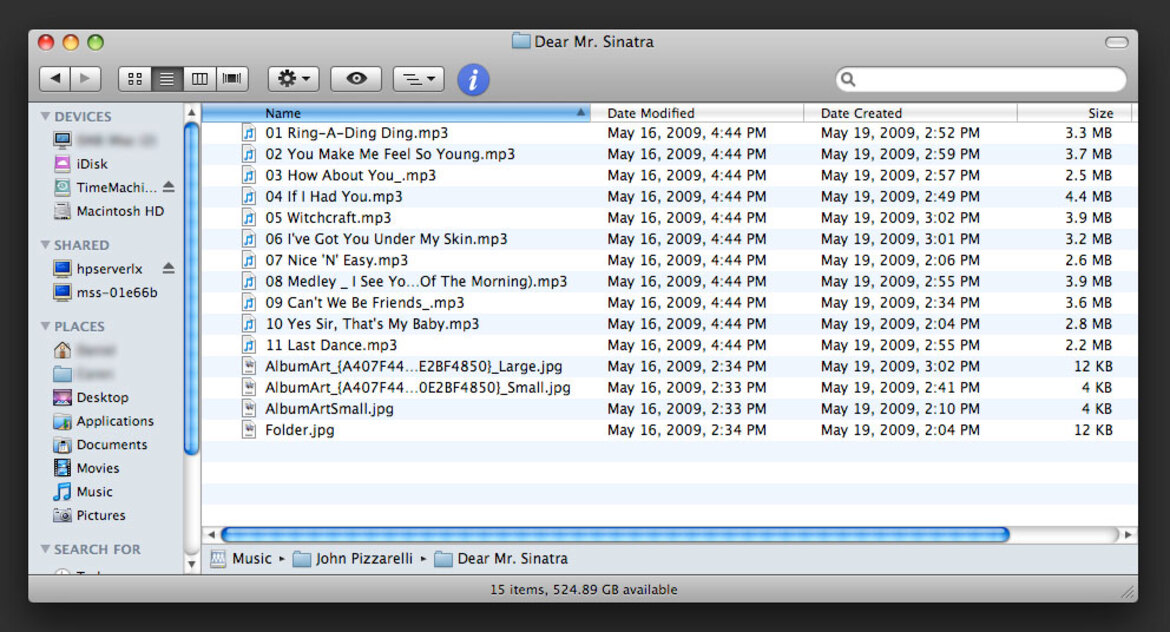The width and height of the screenshot is (1170, 632).
Task: Click Dear Mr. Sinatra in path bar
Action: pyautogui.click(x=501, y=559)
